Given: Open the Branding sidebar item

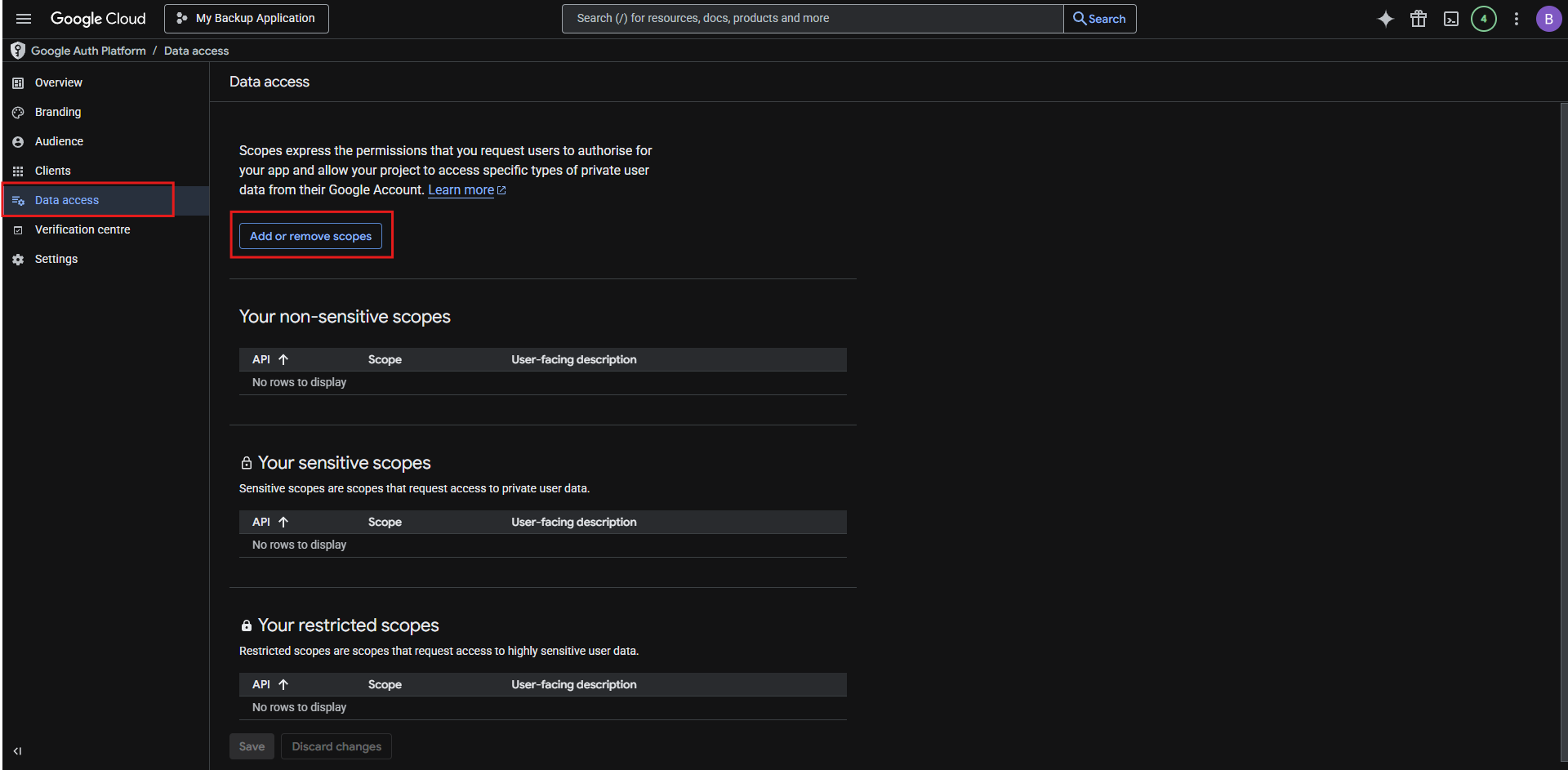Looking at the screenshot, I should [x=105, y=112].
